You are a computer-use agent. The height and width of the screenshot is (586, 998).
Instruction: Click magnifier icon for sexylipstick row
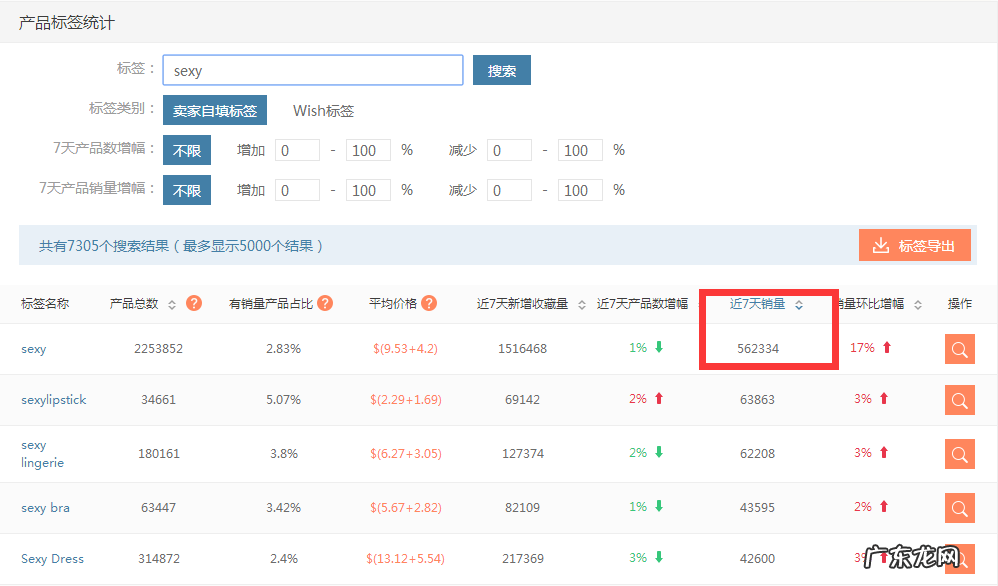pos(959,400)
